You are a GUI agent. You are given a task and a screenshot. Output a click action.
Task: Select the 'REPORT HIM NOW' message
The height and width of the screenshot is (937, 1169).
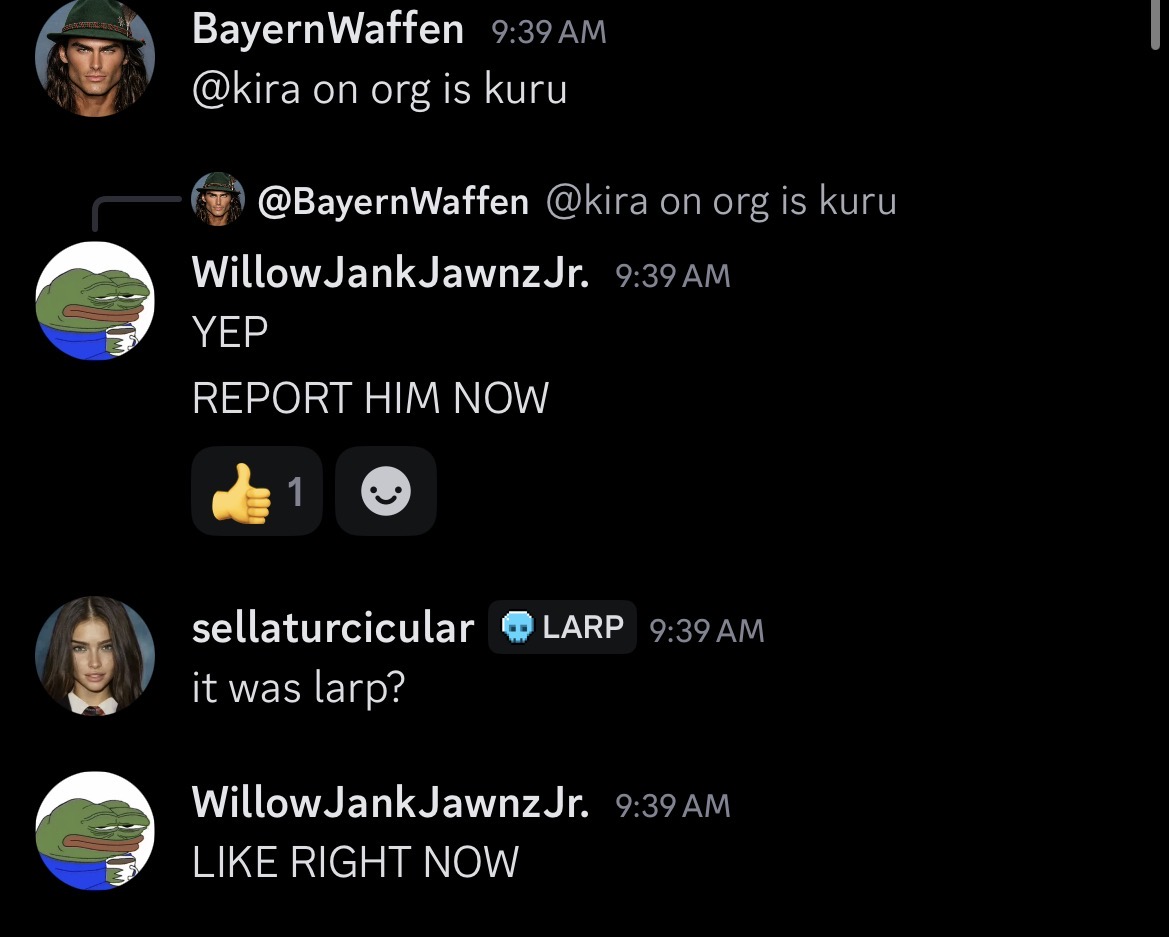(371, 398)
